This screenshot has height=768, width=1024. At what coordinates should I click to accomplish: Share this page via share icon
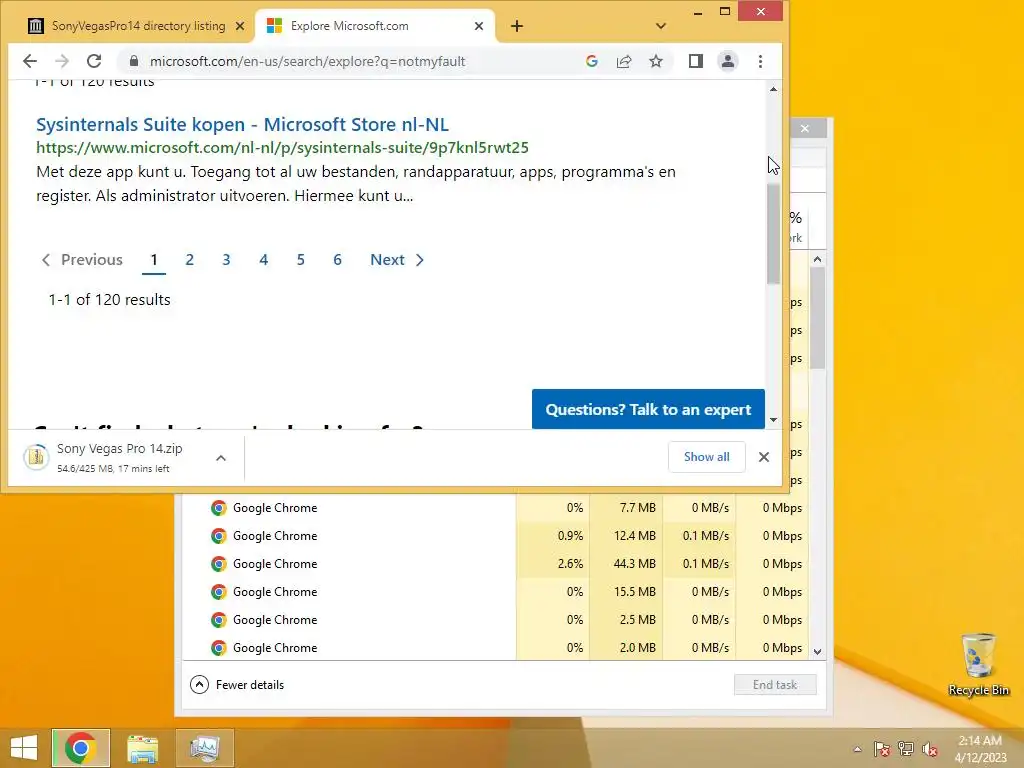[624, 61]
